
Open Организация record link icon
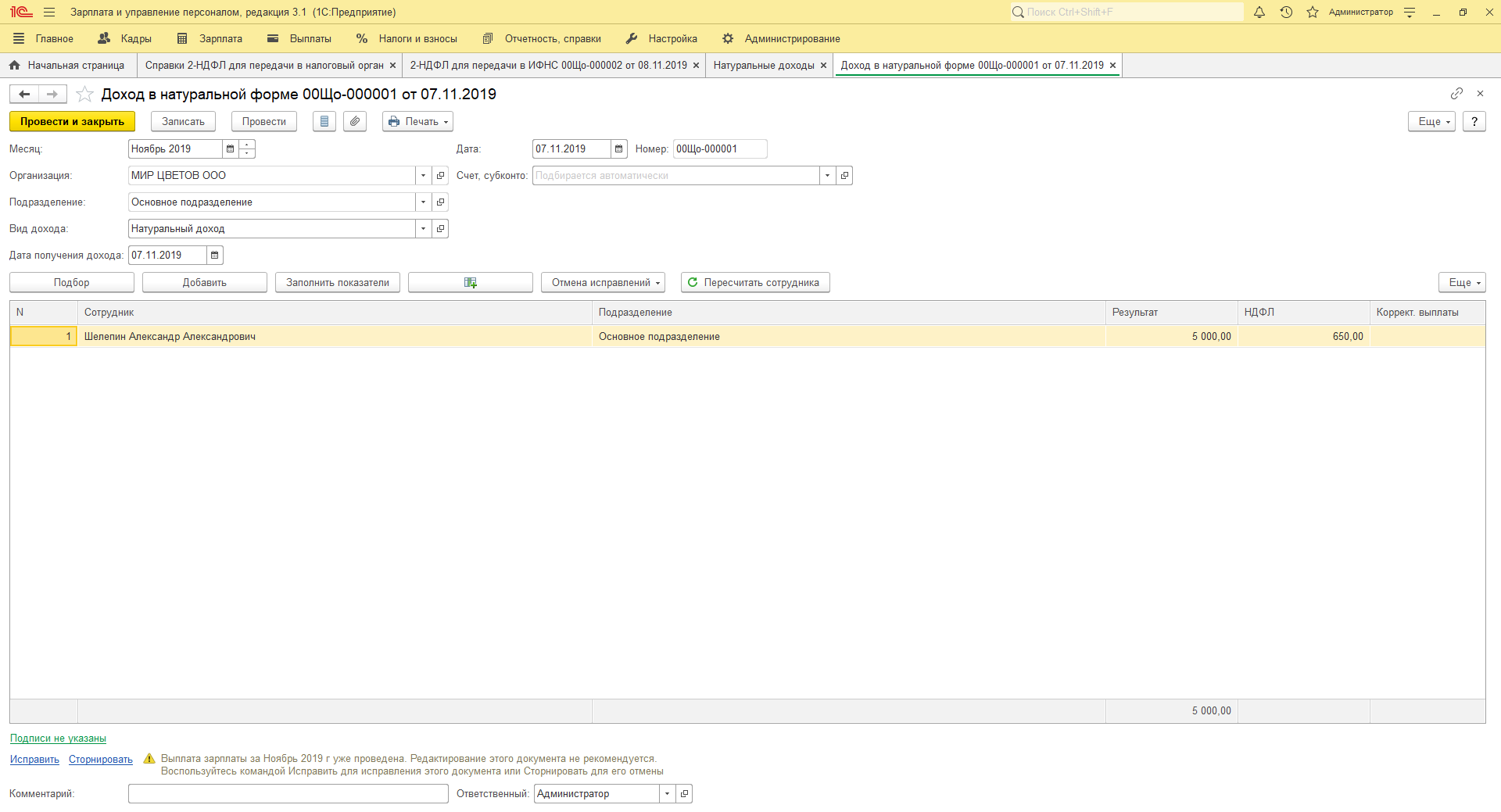click(x=440, y=175)
